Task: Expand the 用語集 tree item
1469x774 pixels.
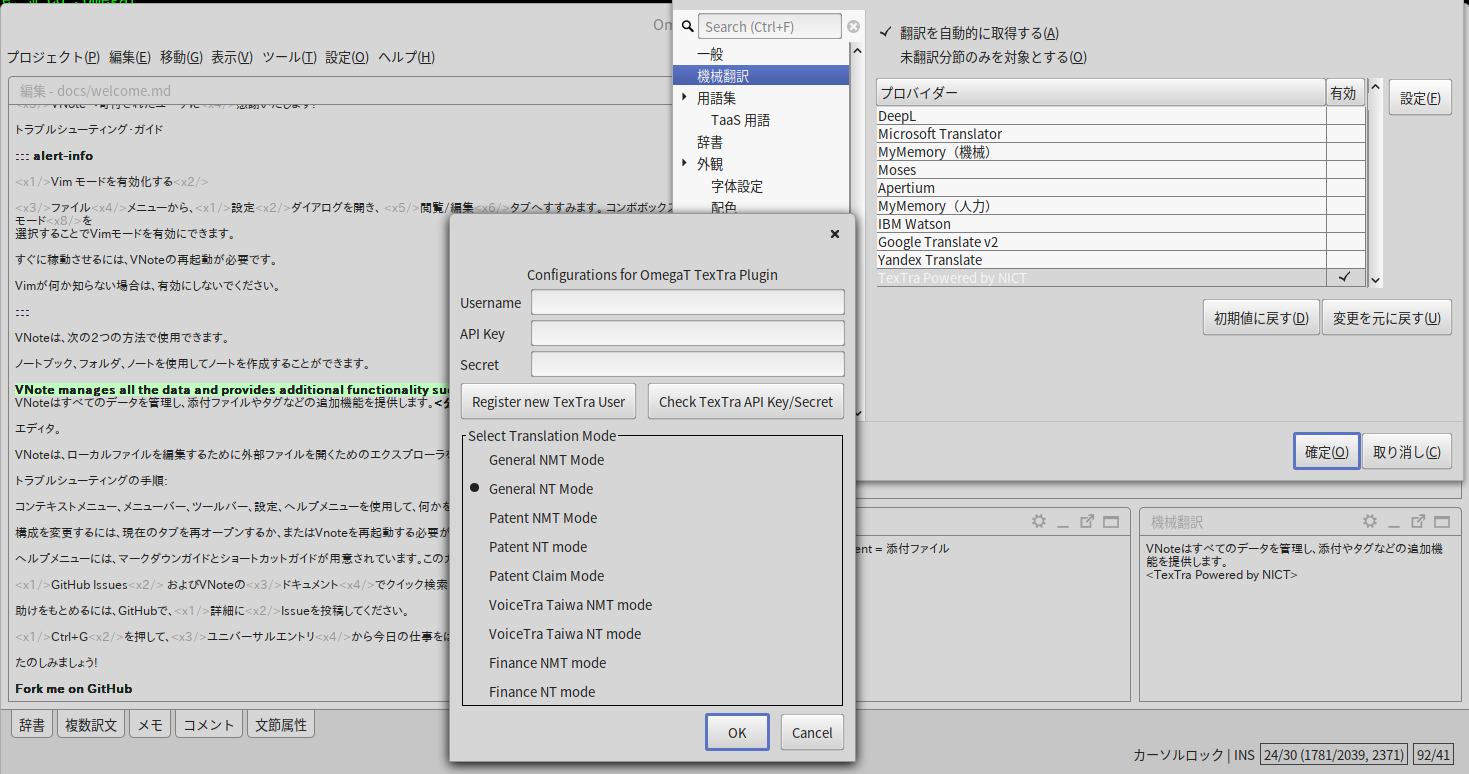Action: [x=682, y=98]
